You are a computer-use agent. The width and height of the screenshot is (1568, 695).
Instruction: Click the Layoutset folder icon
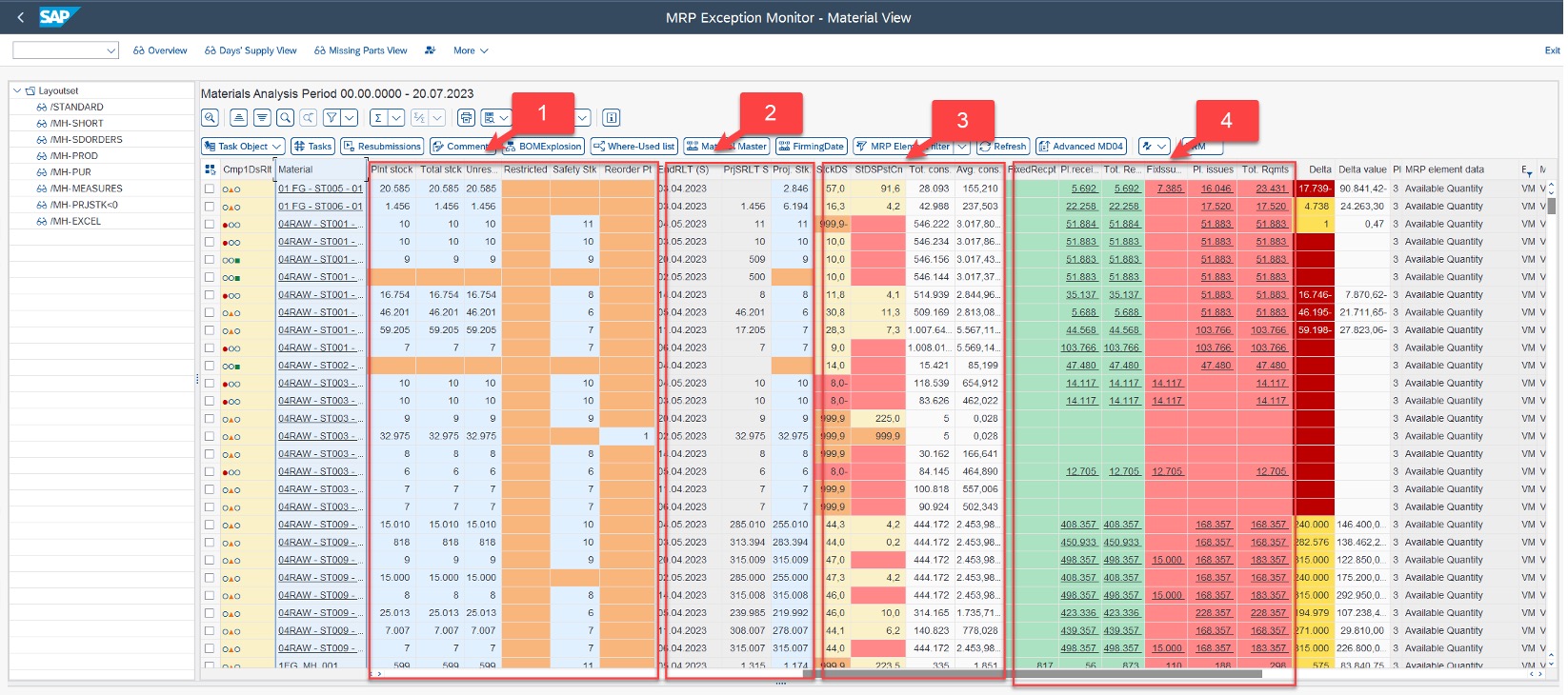click(30, 91)
